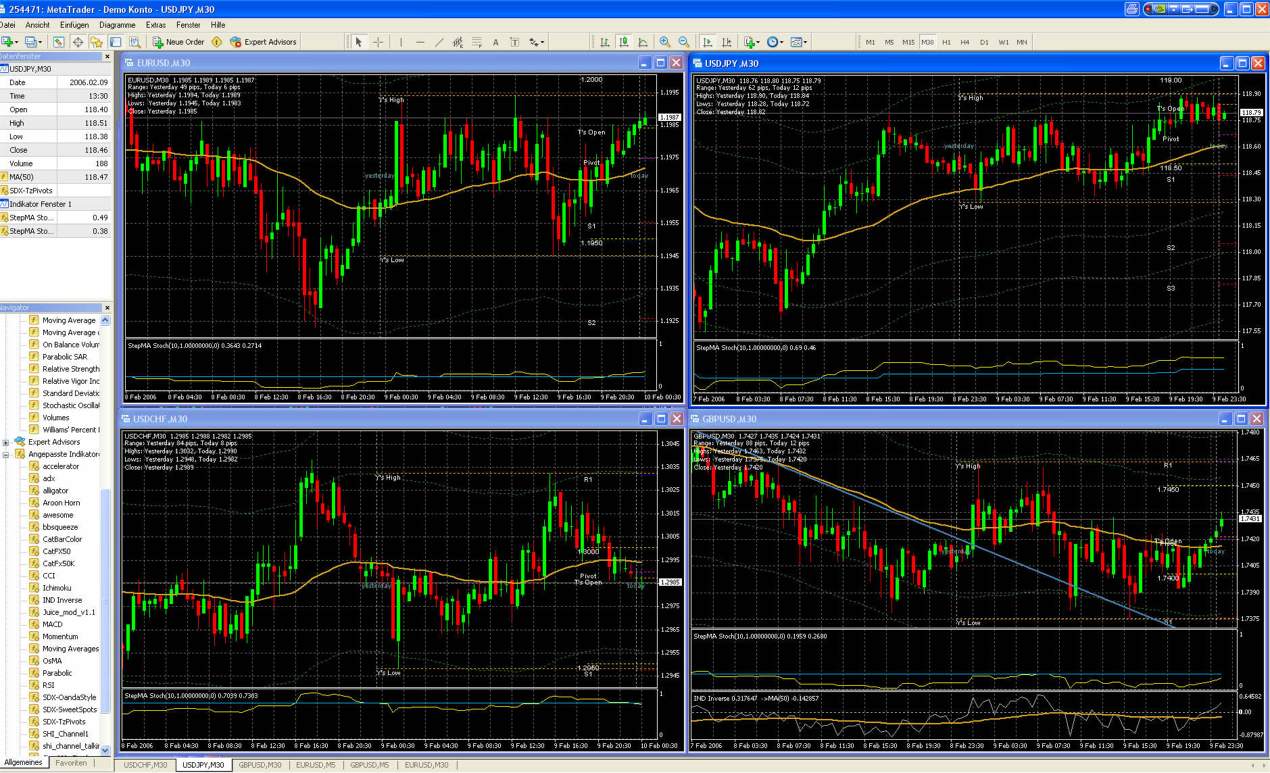Open the Diagramme menu
This screenshot has height=773, width=1270.
point(117,24)
